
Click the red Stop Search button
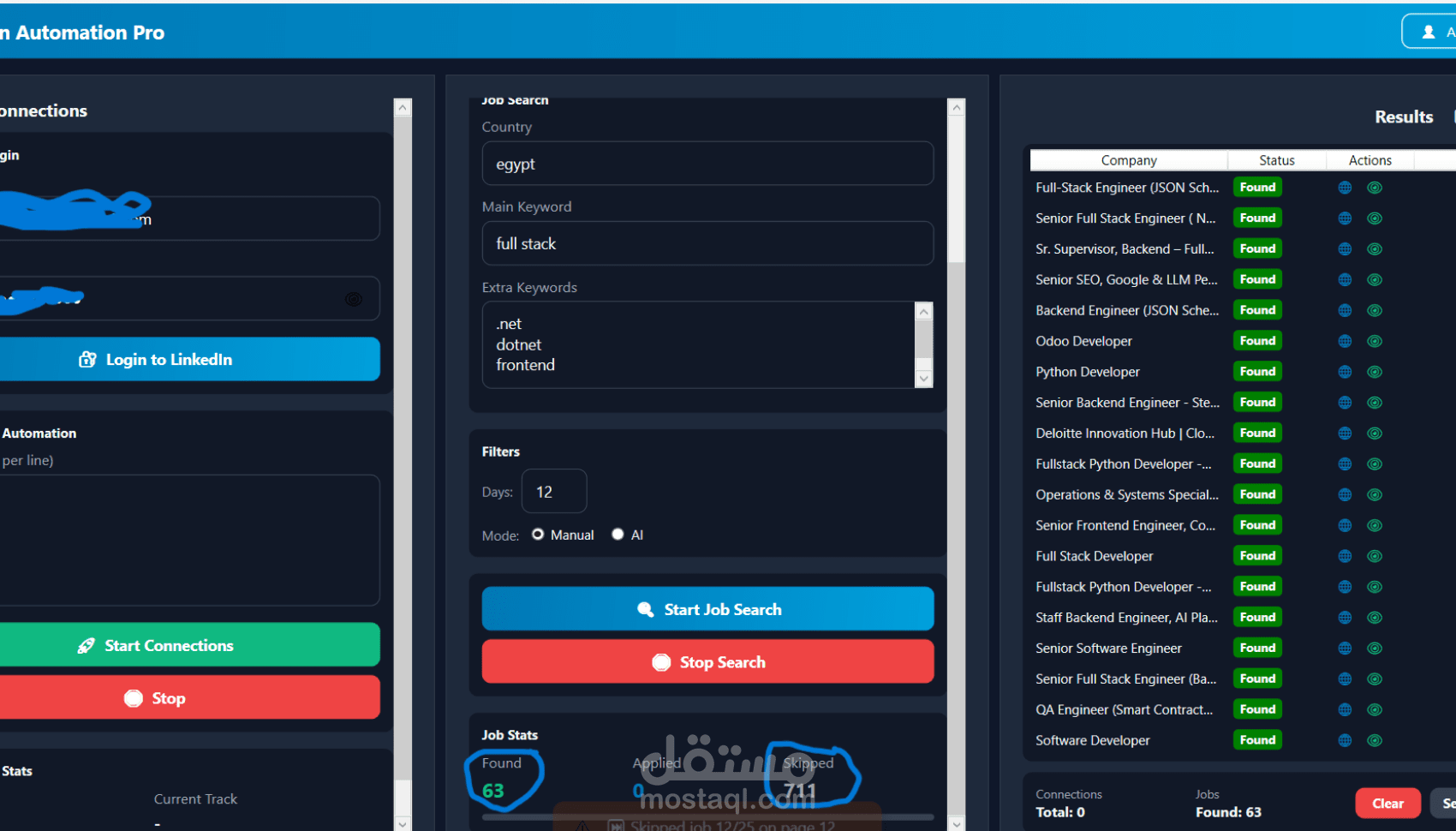[x=707, y=662]
